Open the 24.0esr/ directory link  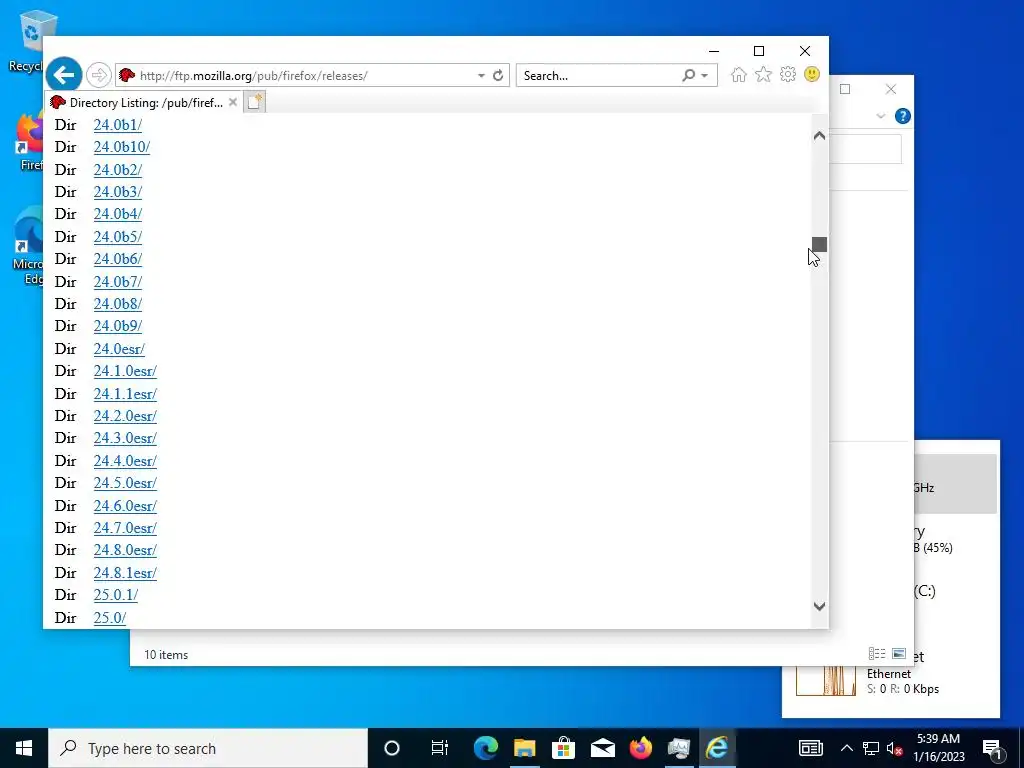pyautogui.click(x=119, y=349)
